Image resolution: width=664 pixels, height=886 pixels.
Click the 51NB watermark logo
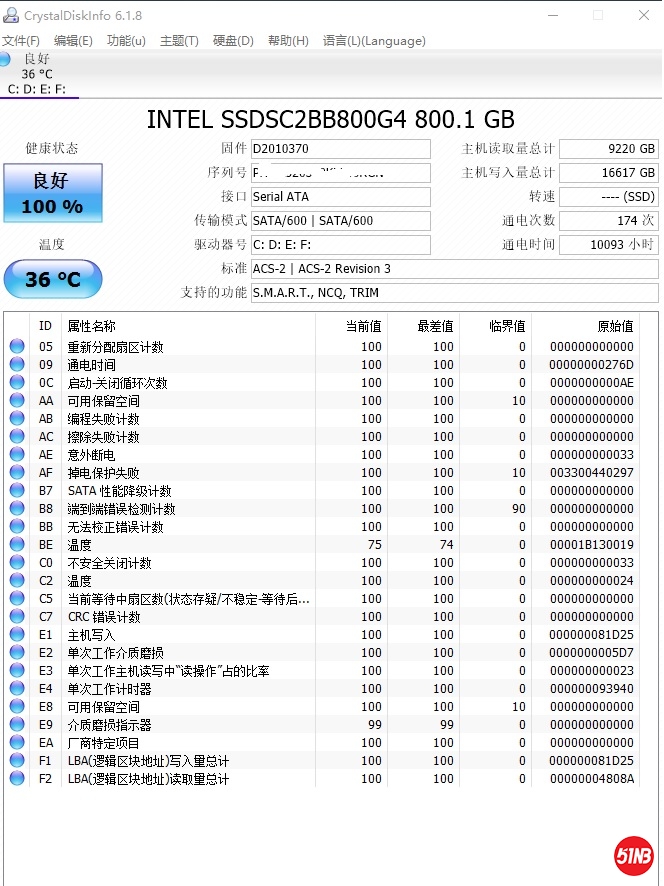[x=633, y=856]
